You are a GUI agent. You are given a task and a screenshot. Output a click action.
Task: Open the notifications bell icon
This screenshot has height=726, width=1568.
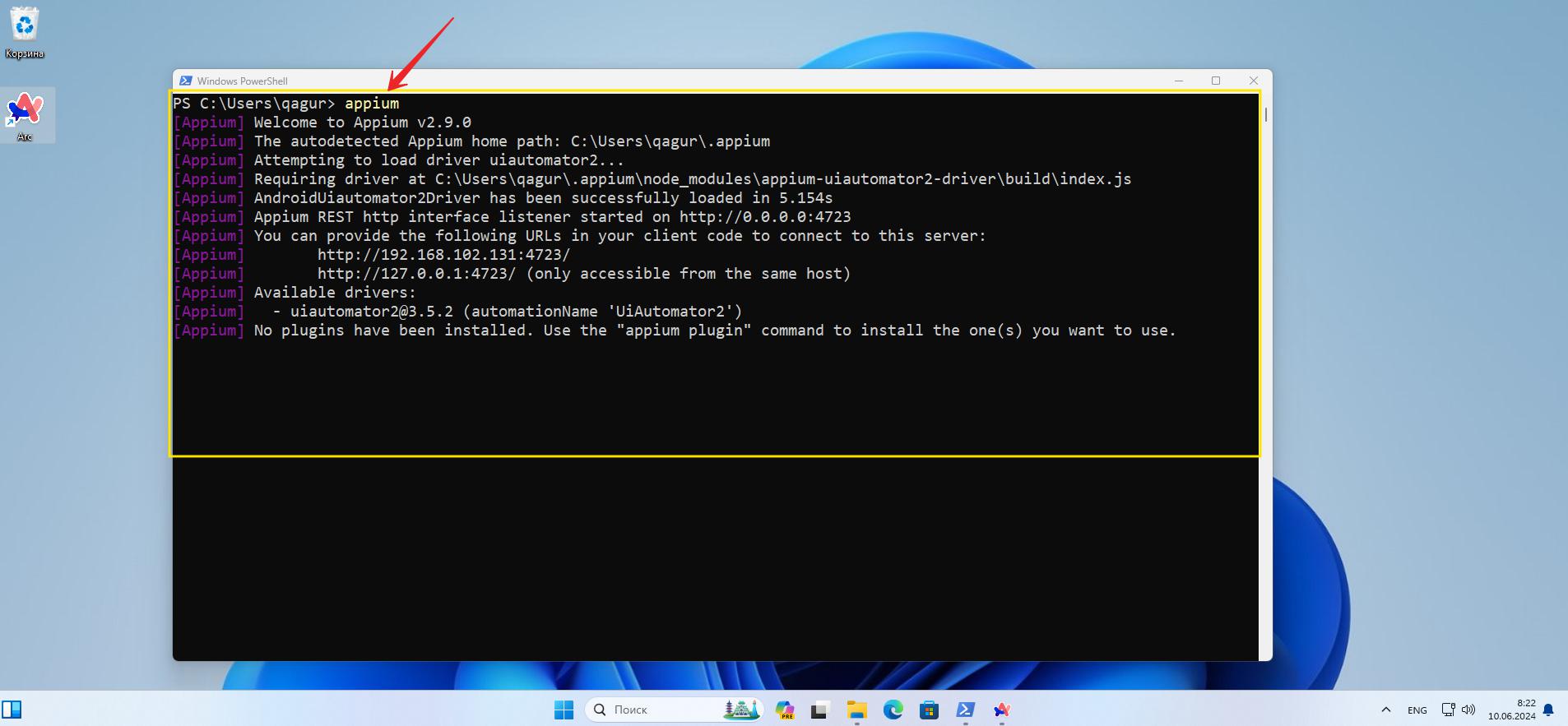1548,710
